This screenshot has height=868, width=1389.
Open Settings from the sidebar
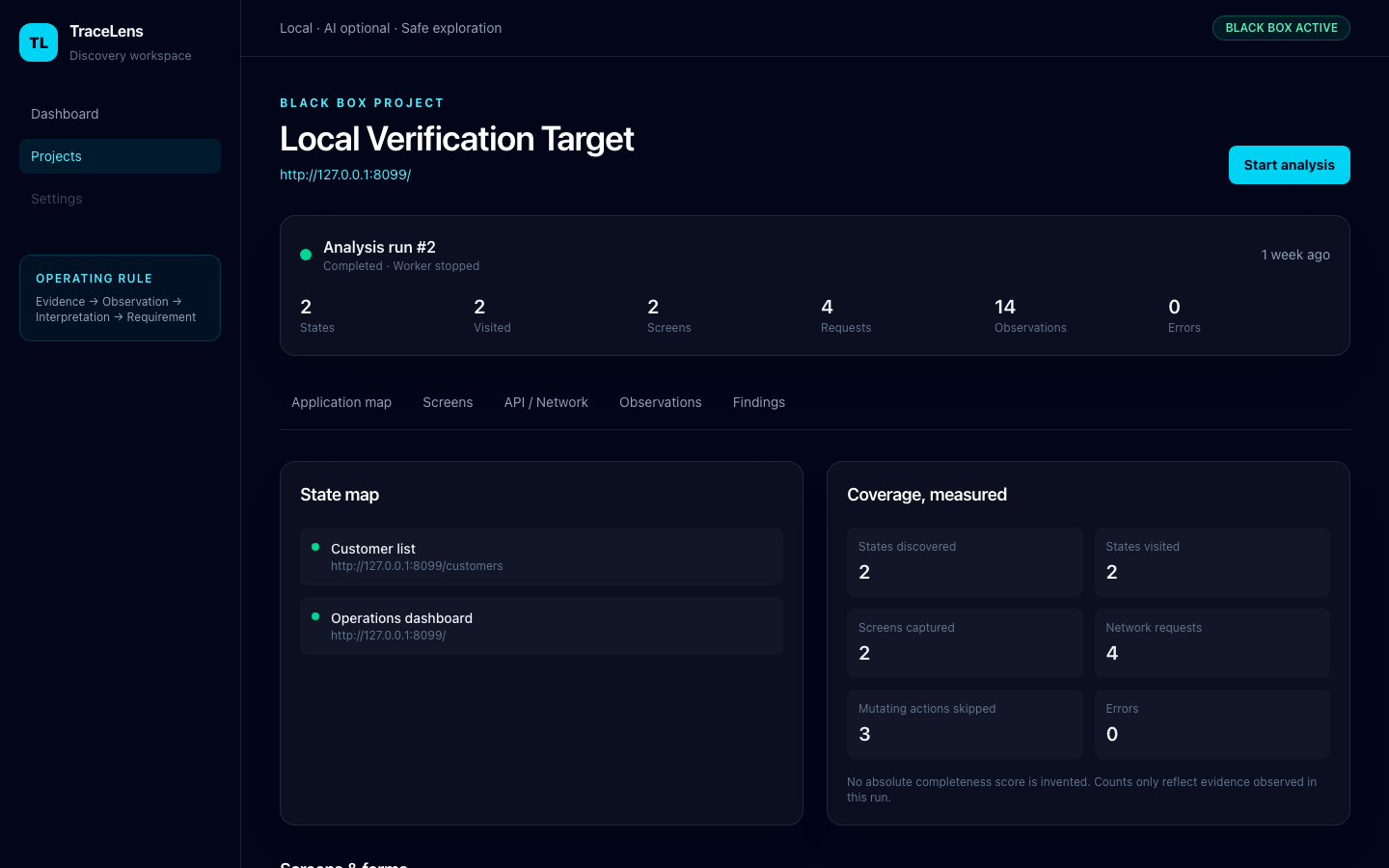[120, 199]
